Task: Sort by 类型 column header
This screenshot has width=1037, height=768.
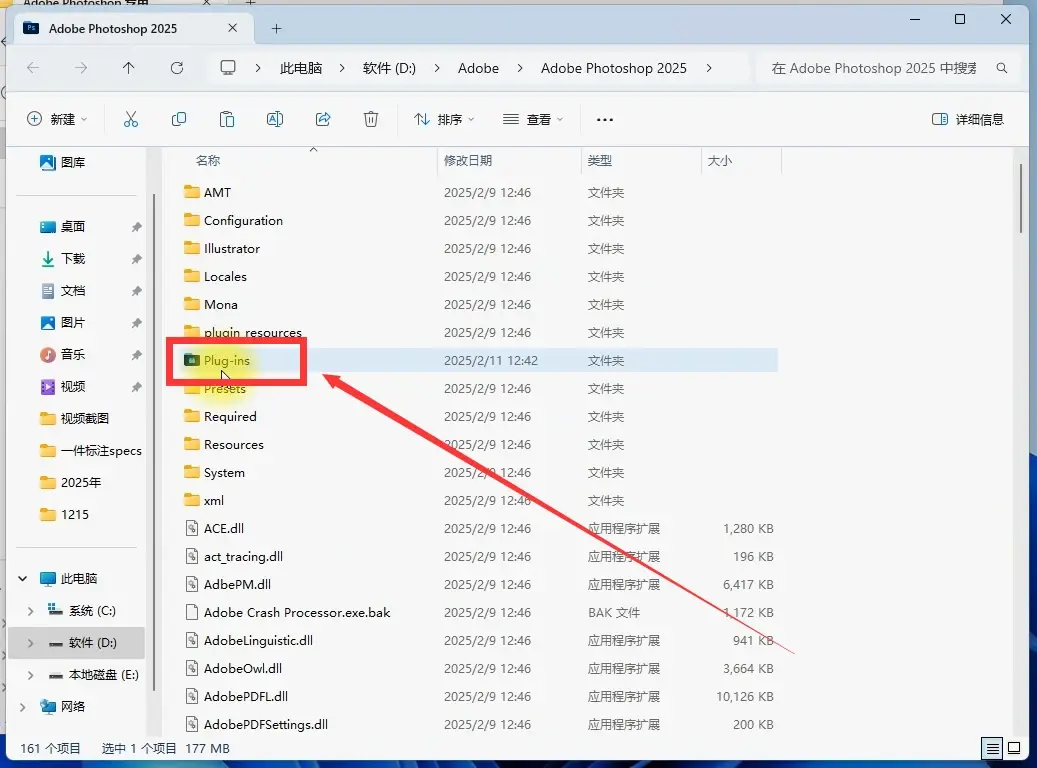Action: 600,161
